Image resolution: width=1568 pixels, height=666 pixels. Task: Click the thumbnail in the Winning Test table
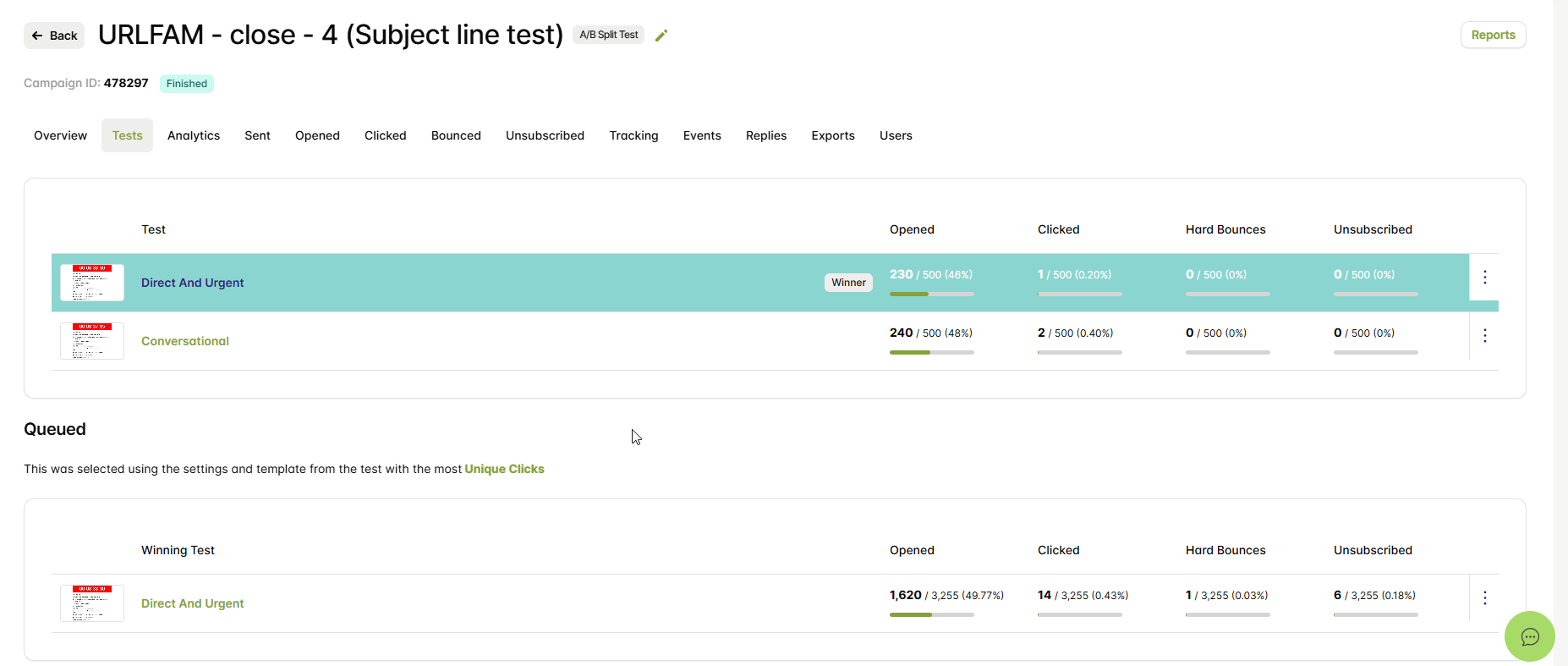pos(92,603)
